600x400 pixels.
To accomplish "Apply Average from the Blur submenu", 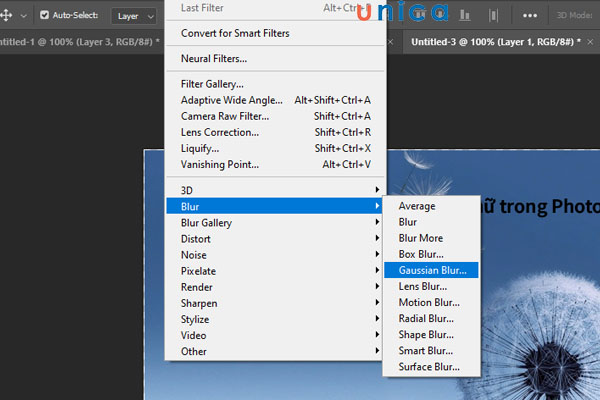I will point(431,206).
